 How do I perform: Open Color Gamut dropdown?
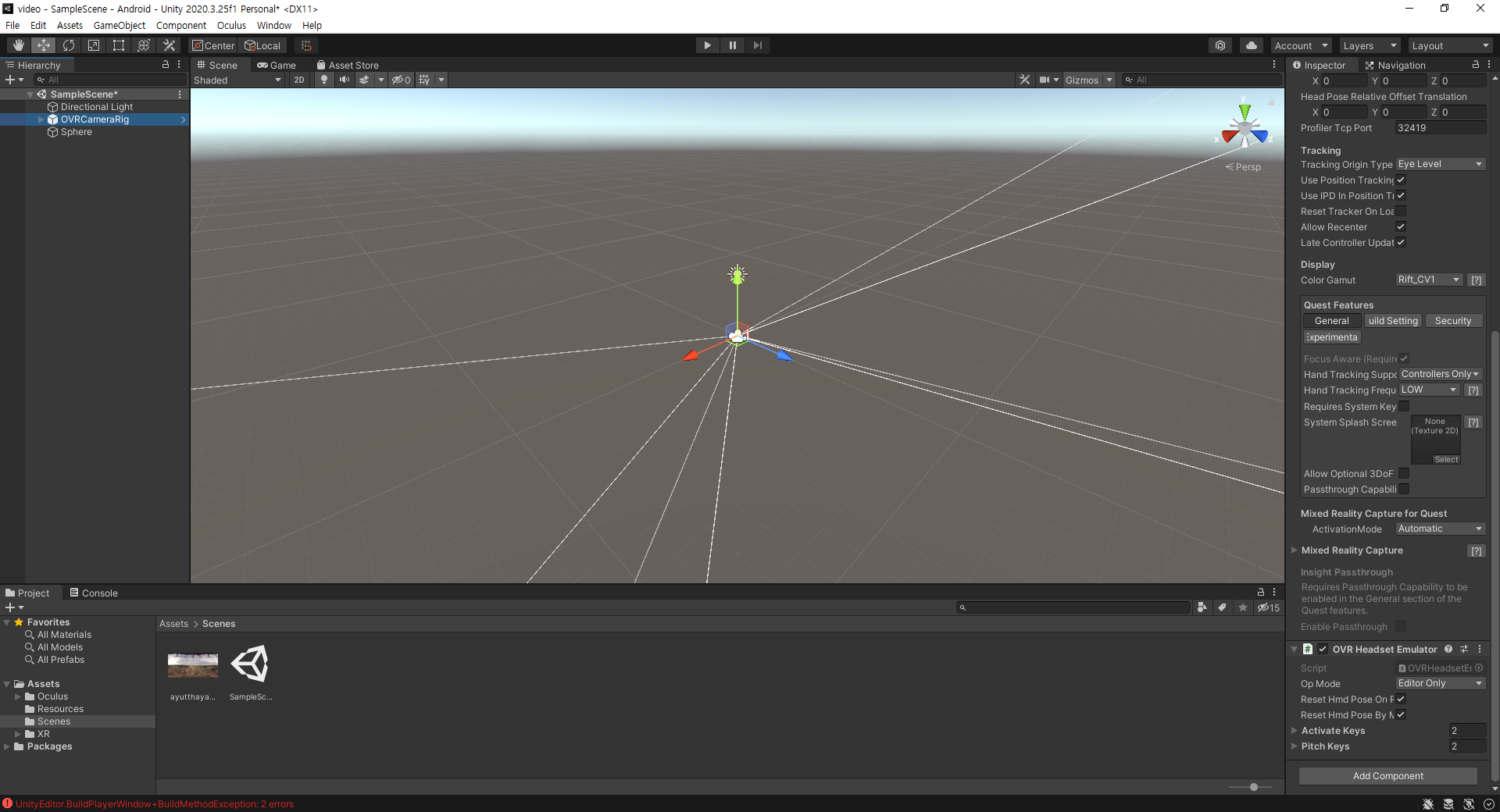(1429, 280)
